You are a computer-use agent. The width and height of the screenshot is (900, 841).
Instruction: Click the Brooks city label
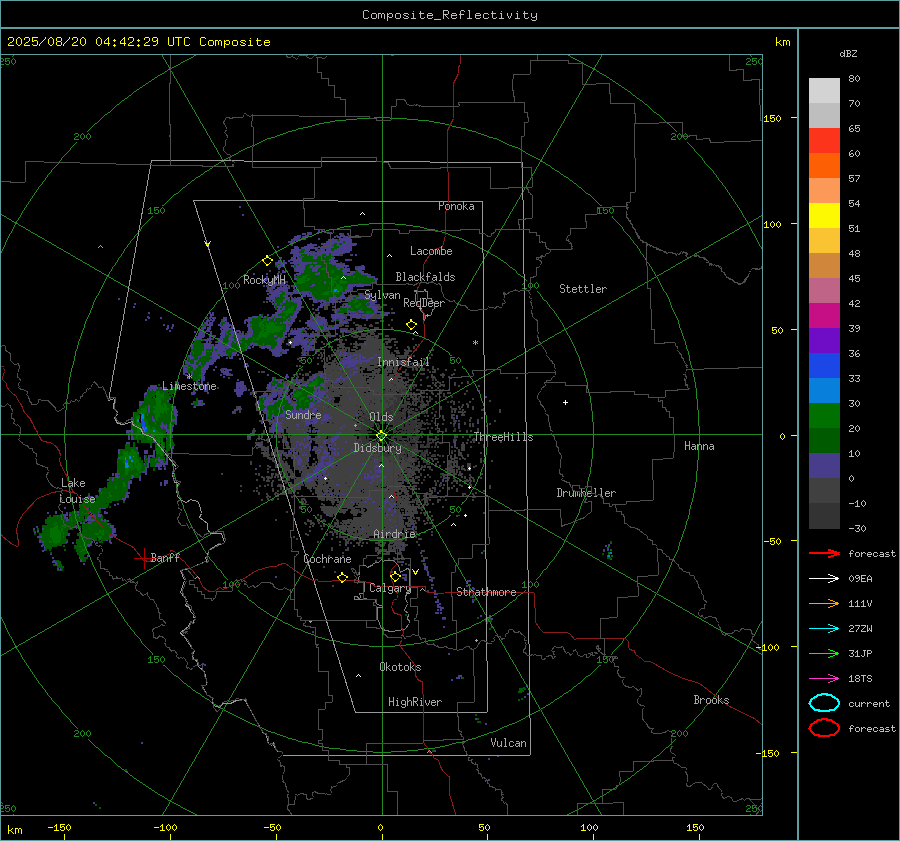711,700
